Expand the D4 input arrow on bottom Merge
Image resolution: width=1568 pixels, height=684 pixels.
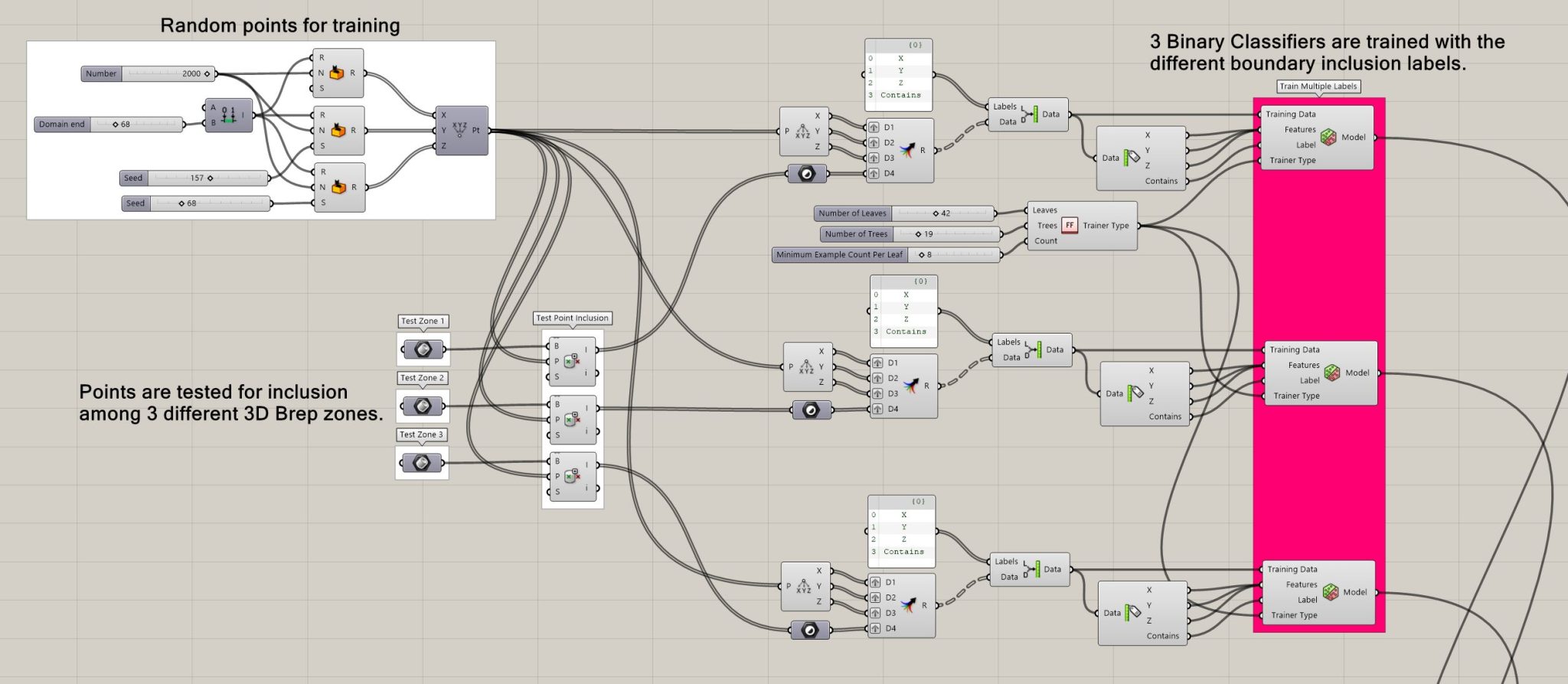point(875,628)
